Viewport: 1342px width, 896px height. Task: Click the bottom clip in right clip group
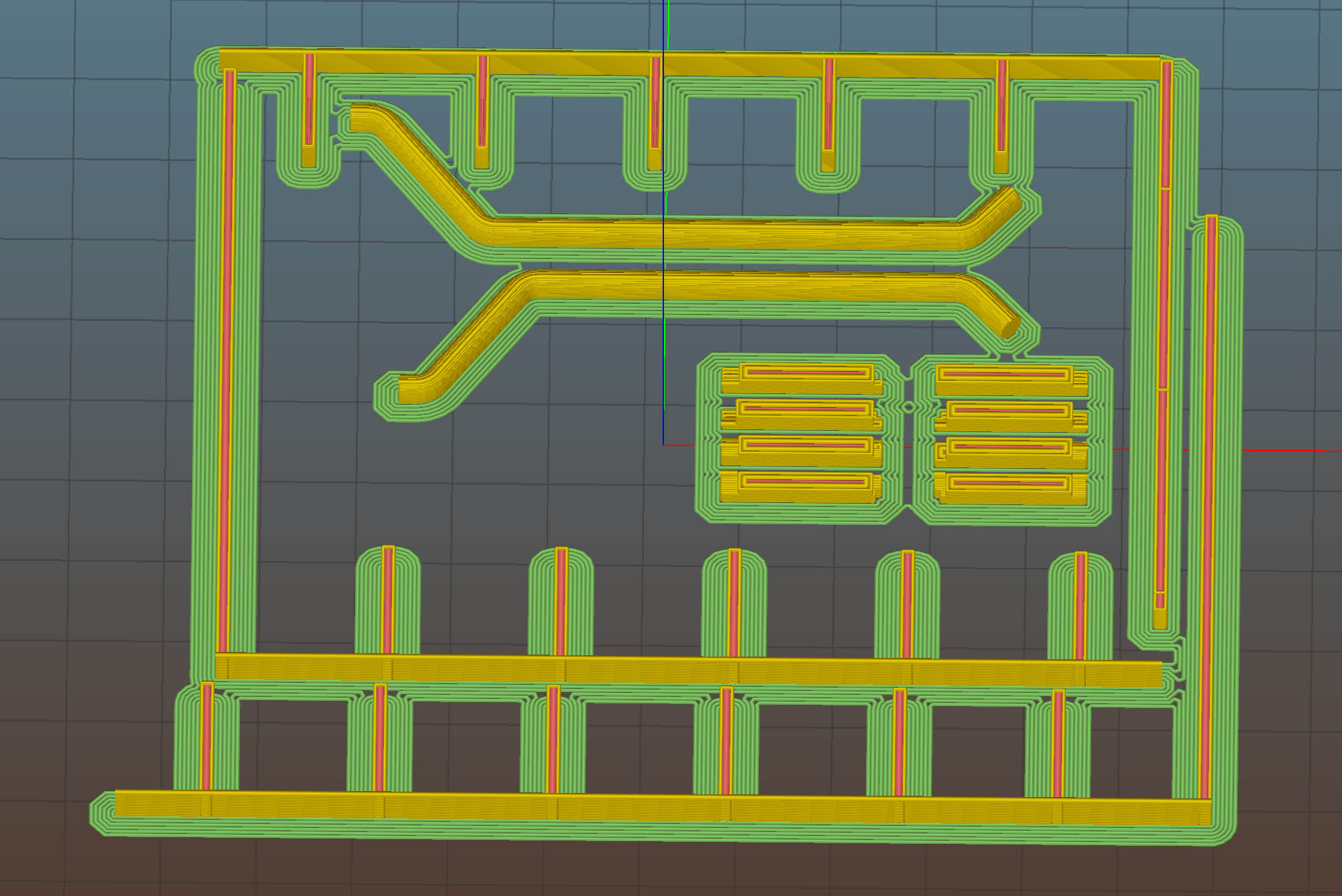click(1010, 489)
